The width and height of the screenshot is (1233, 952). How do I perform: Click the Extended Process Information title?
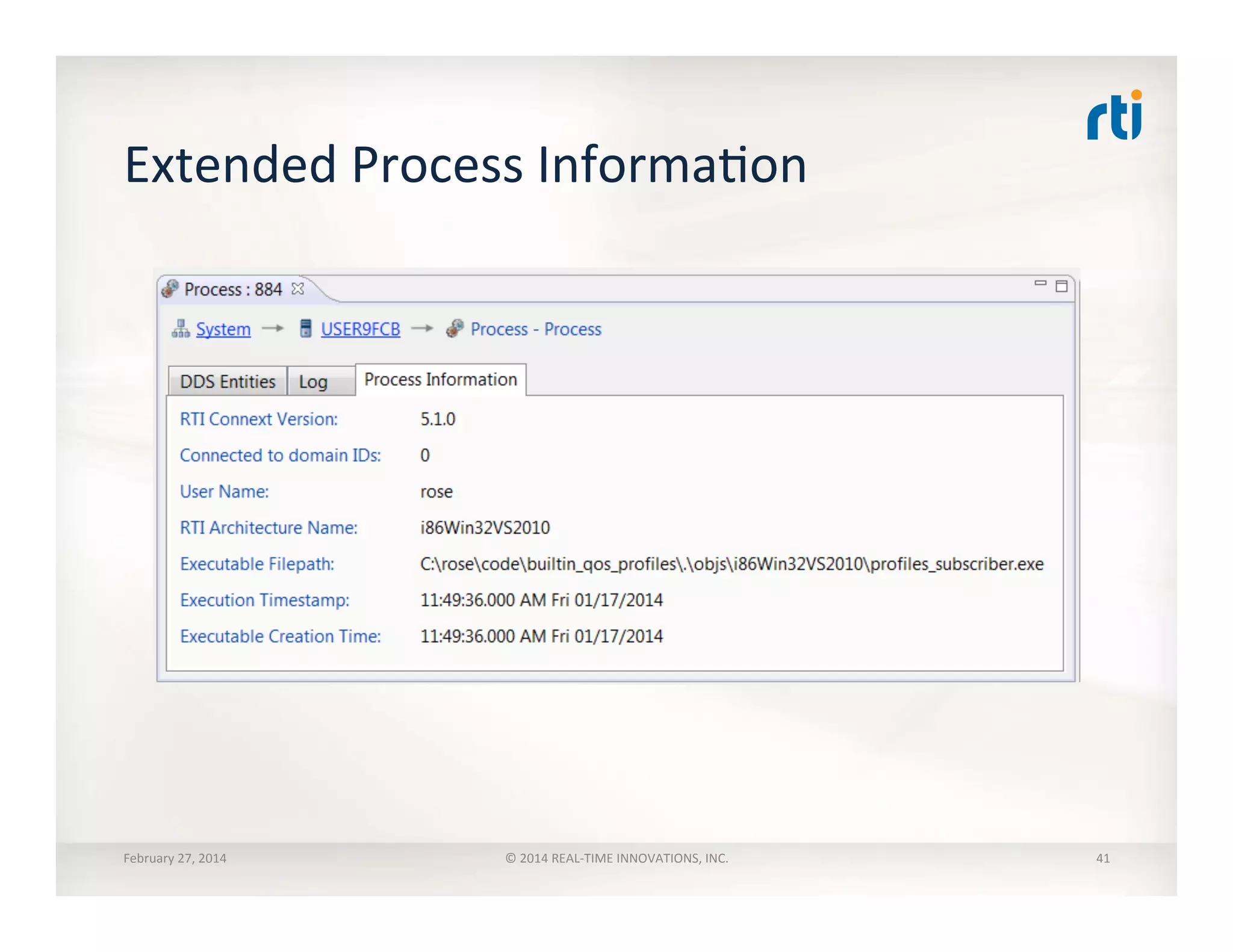coord(465,164)
